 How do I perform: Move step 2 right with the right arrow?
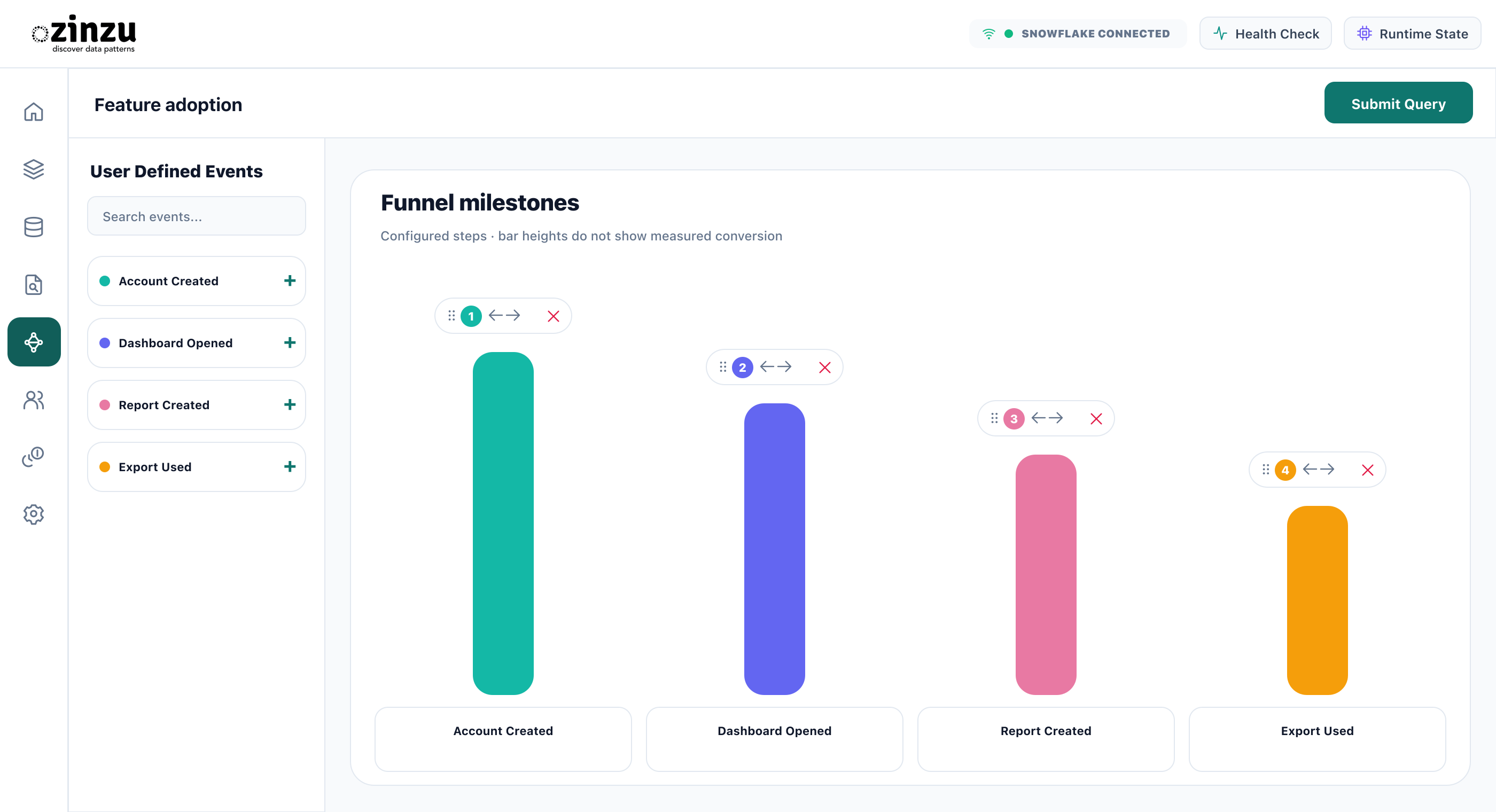[x=784, y=366]
